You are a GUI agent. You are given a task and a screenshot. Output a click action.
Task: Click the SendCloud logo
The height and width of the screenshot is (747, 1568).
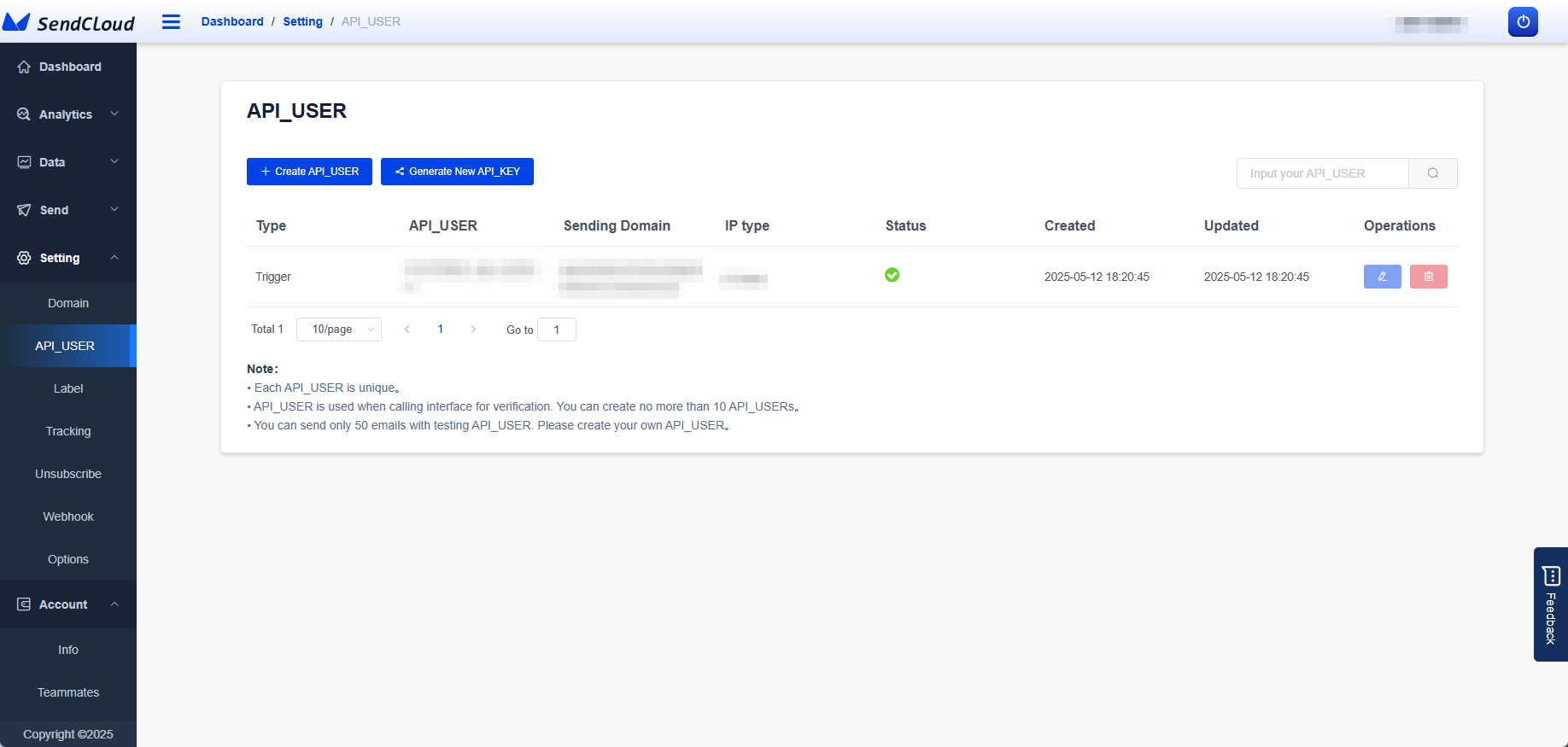click(x=68, y=22)
